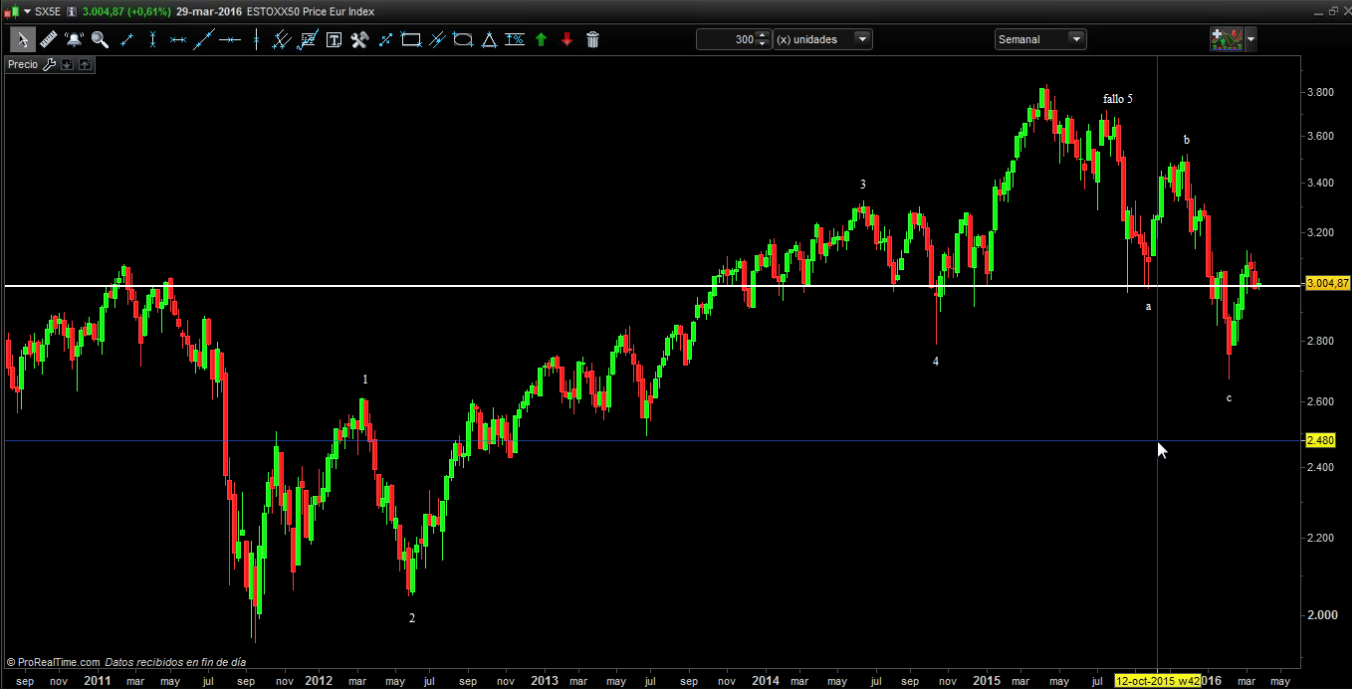The width and height of the screenshot is (1352, 689).
Task: Click the yellow 2.480 price label
Action: pos(1321,440)
